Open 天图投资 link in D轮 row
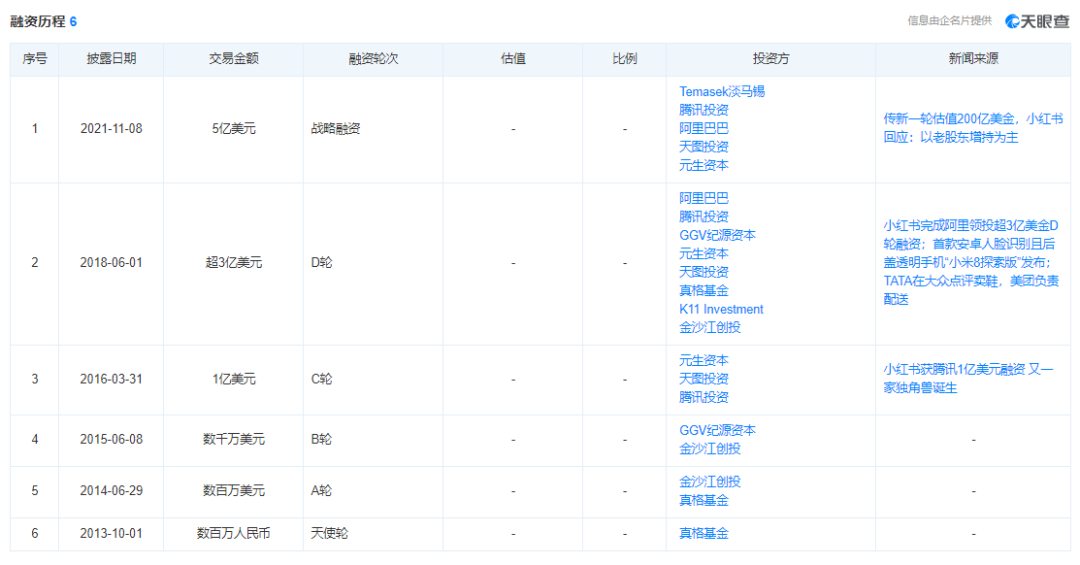The width and height of the screenshot is (1080, 565). point(703,272)
